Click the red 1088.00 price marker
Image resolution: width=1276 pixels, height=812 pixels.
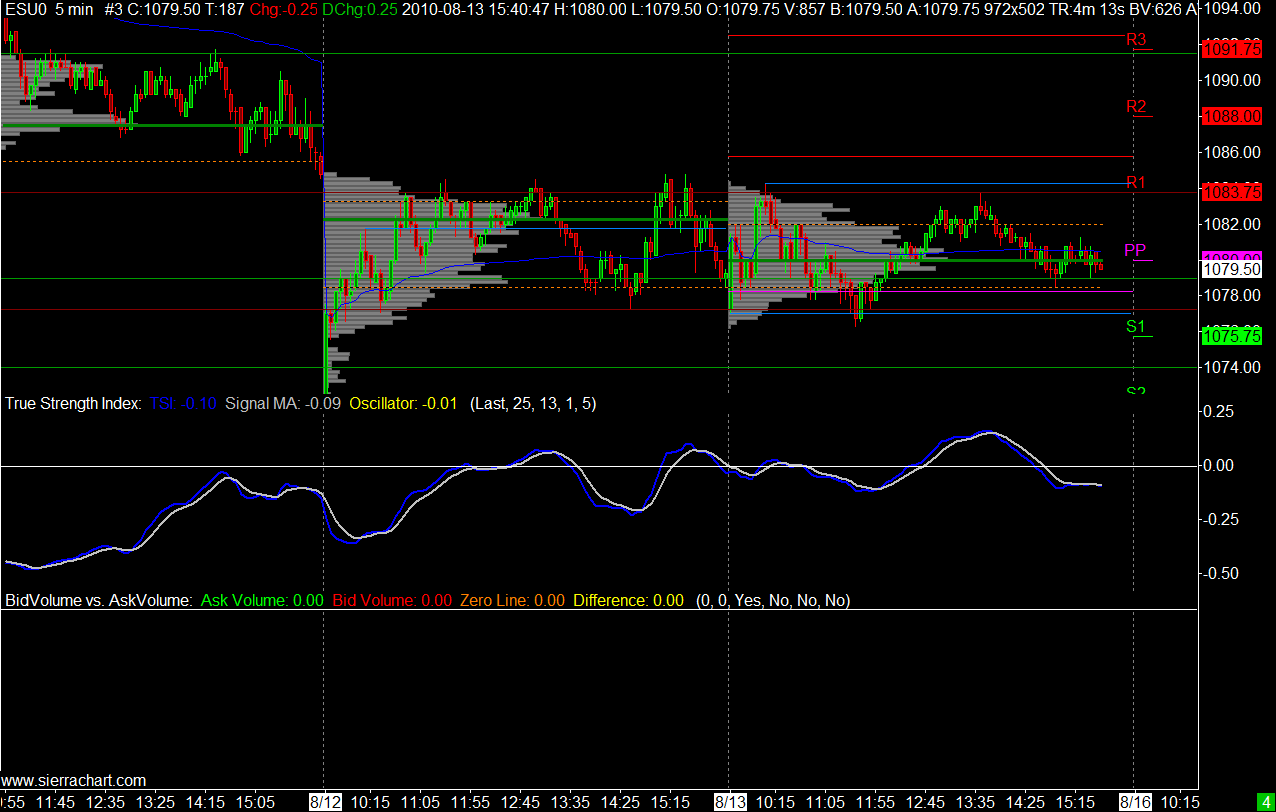tap(1233, 116)
